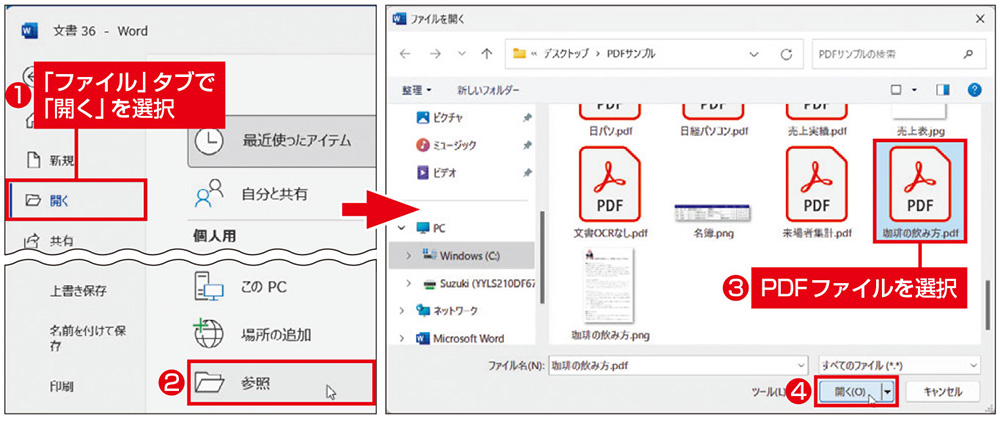Choose 上書き保存 in backstage menu

[x=78, y=292]
